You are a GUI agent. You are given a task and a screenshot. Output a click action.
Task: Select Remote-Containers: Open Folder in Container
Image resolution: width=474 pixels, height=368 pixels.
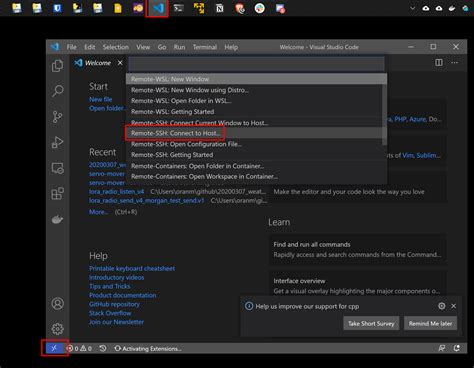point(256,166)
